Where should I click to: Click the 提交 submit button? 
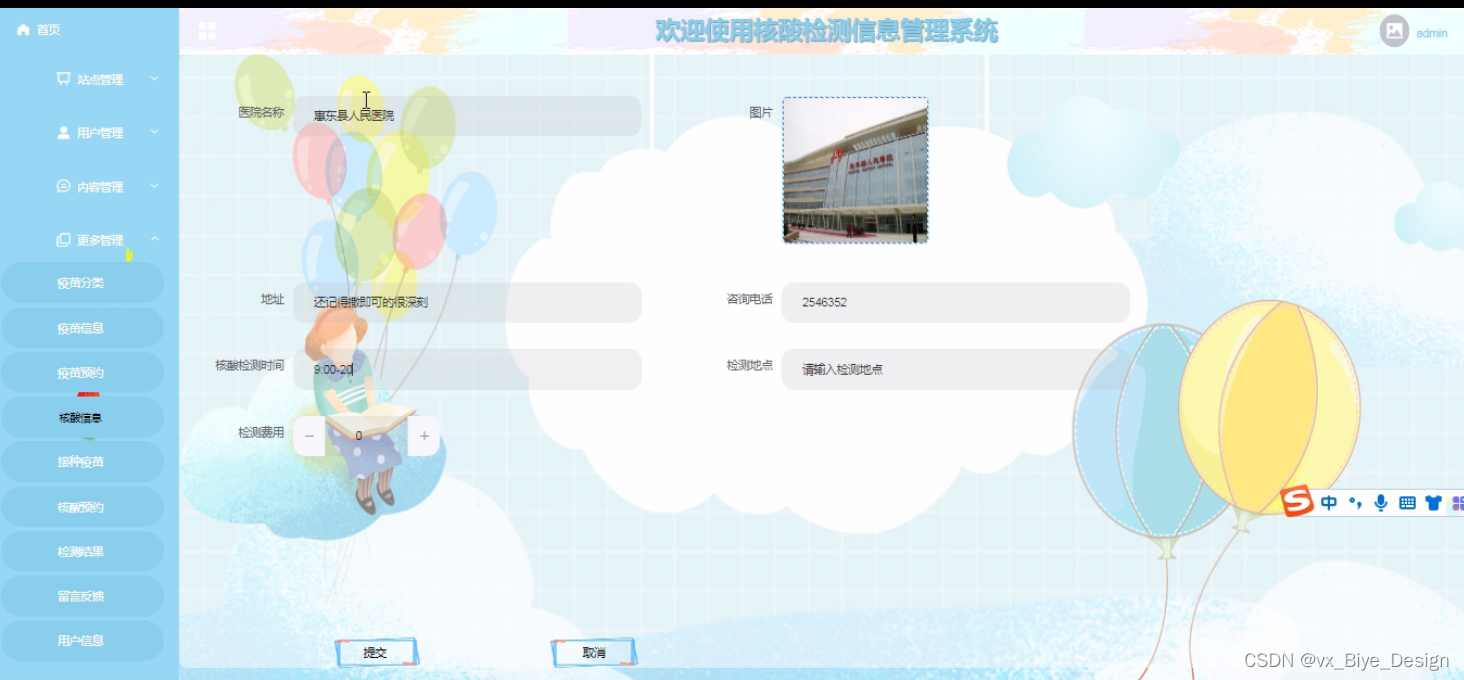point(376,653)
